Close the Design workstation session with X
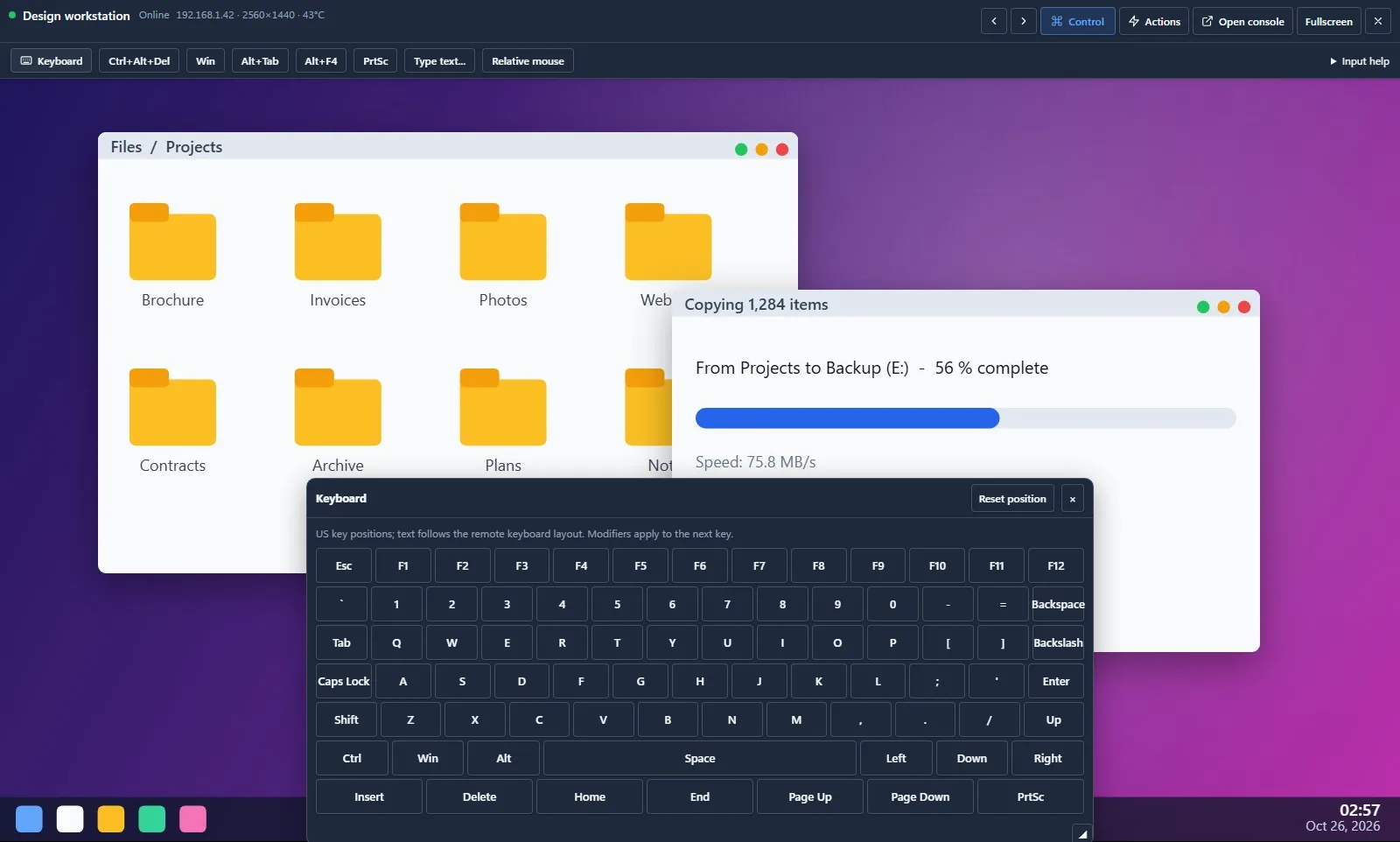The height and width of the screenshot is (842, 1400). tap(1378, 21)
